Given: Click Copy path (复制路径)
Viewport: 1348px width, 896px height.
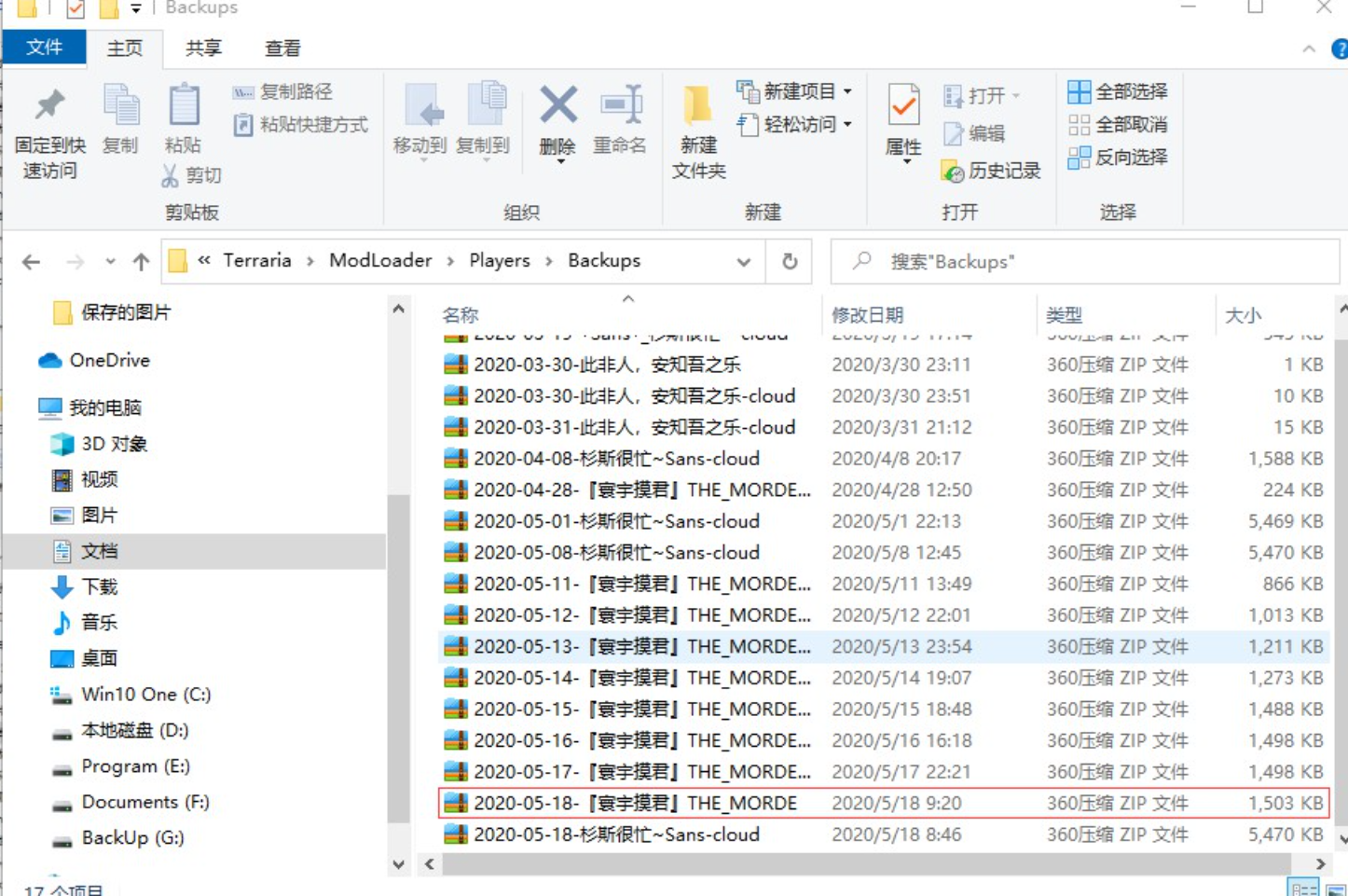Looking at the screenshot, I should click(x=282, y=91).
